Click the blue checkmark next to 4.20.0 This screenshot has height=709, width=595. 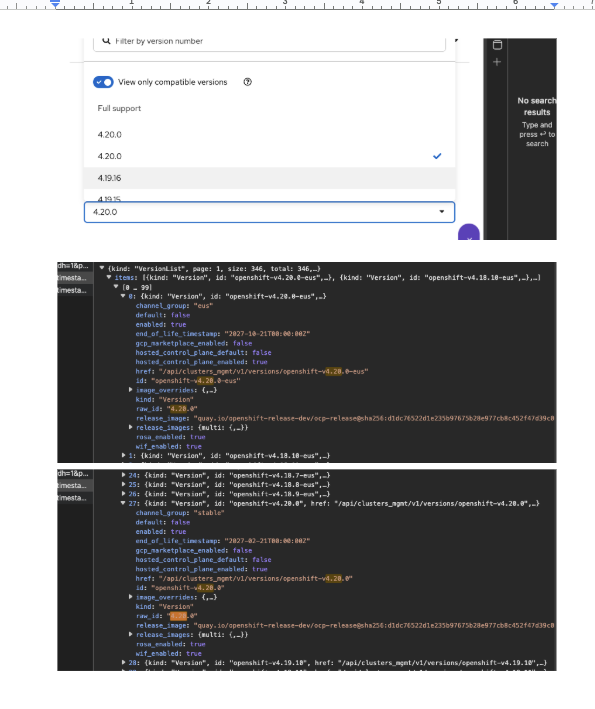coord(437,156)
